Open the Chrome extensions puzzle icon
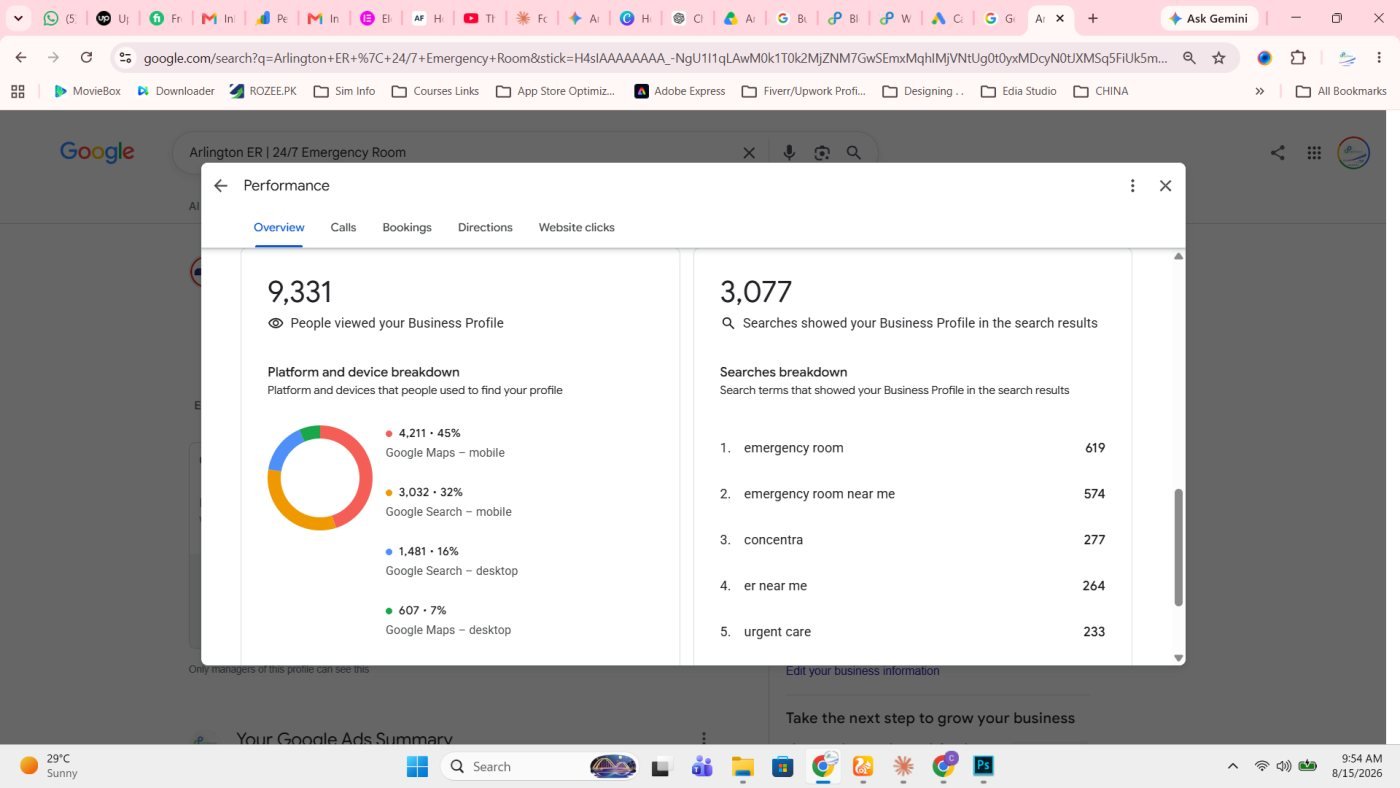Viewport: 1400px width, 788px height. (1298, 58)
